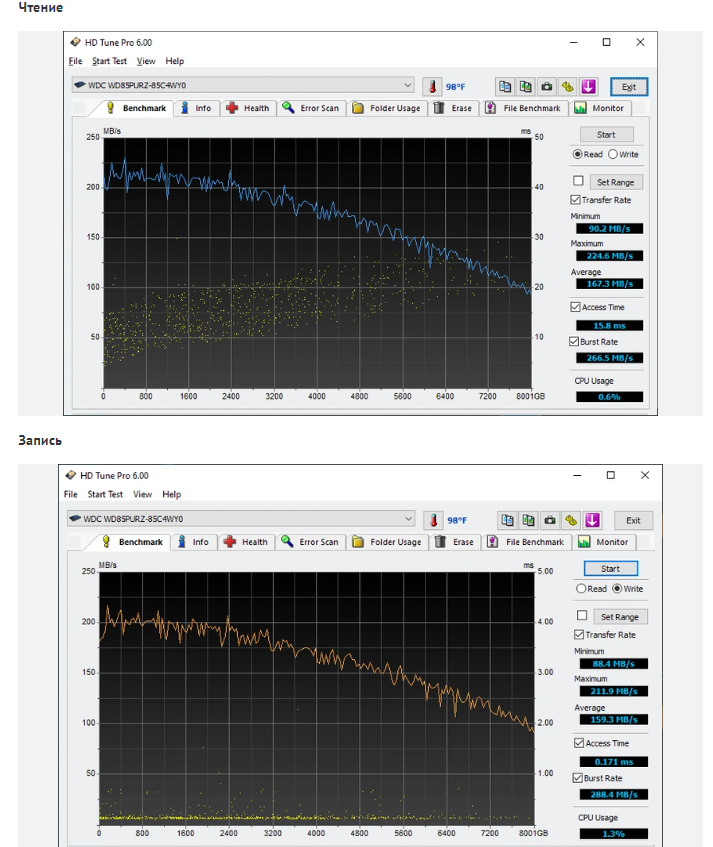Click copy screenshot icon in the bottom window toolbar
This screenshot has width=713, height=847.
528,520
